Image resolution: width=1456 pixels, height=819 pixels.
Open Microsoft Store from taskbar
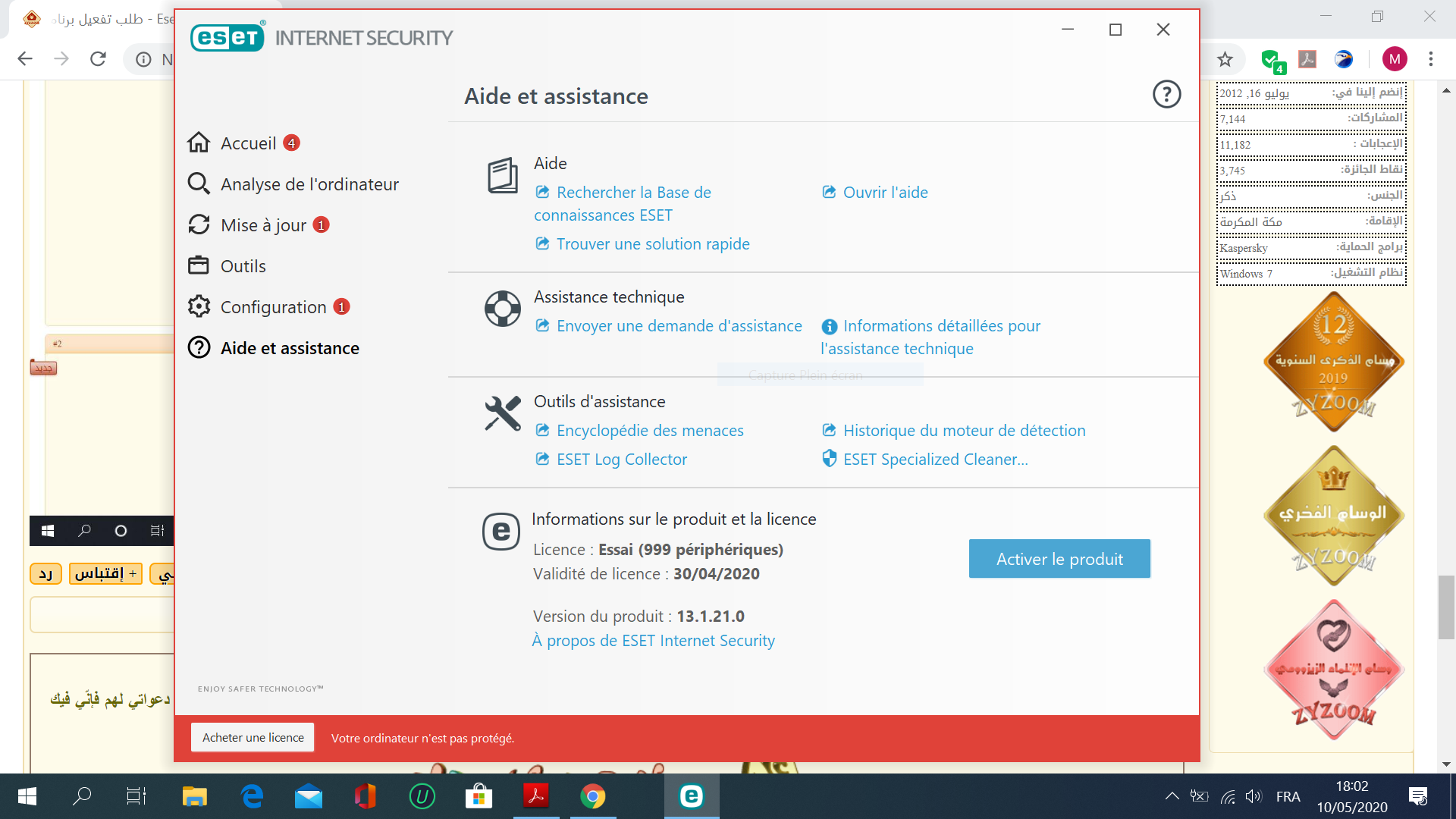point(479,796)
